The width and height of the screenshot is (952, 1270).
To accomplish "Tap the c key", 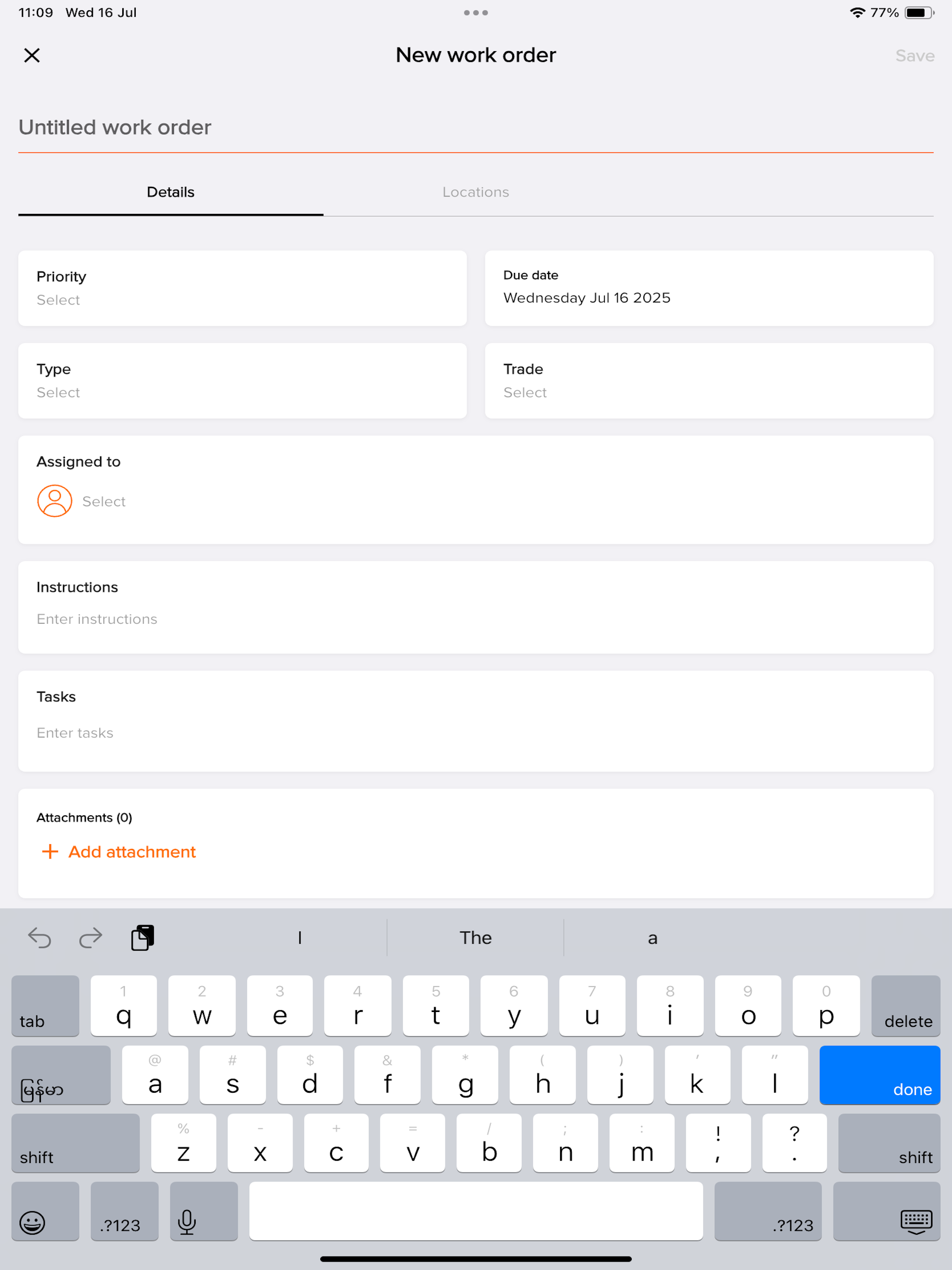I will click(x=337, y=1143).
